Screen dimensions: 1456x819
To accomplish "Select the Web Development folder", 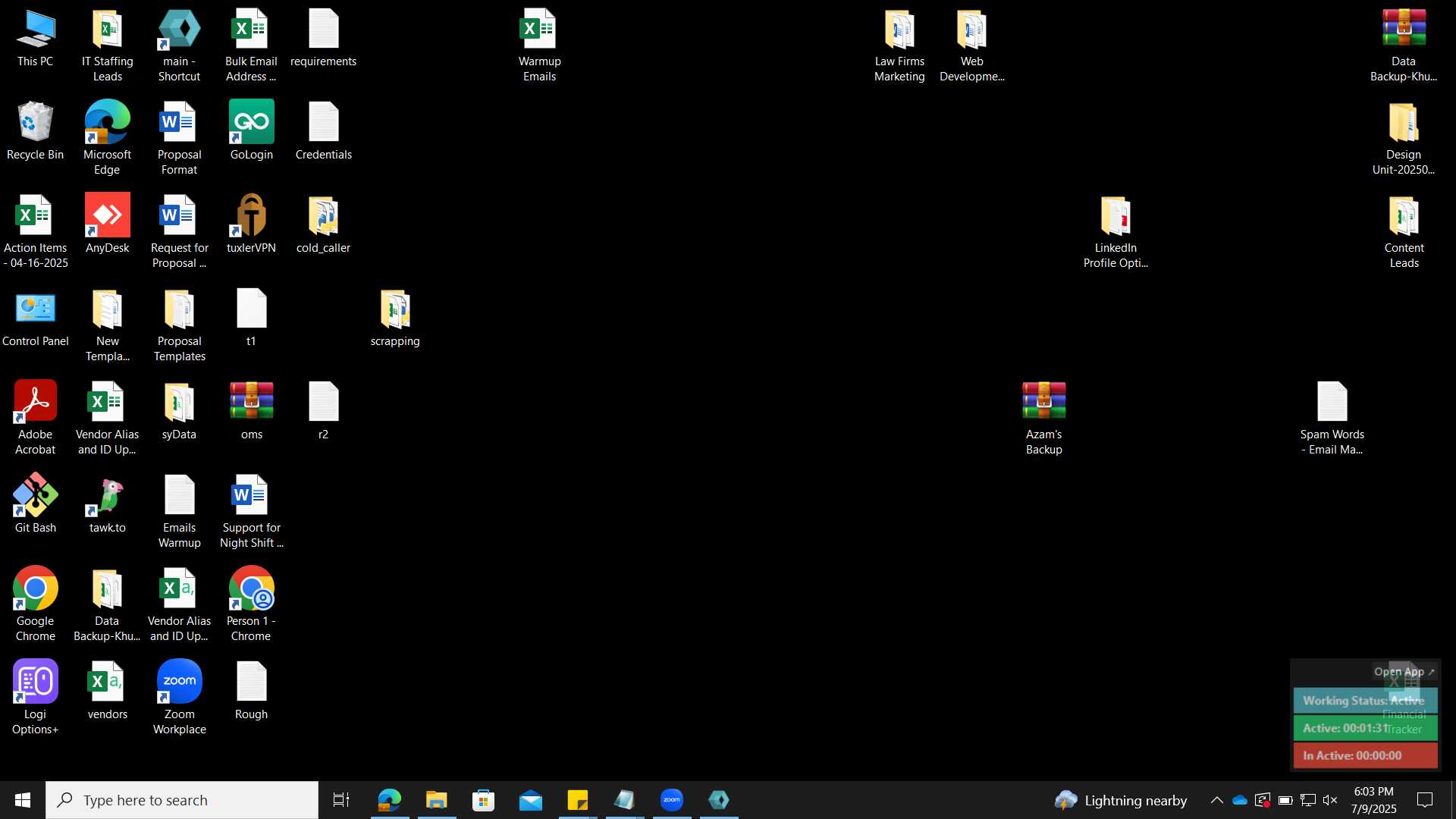I will [971, 45].
